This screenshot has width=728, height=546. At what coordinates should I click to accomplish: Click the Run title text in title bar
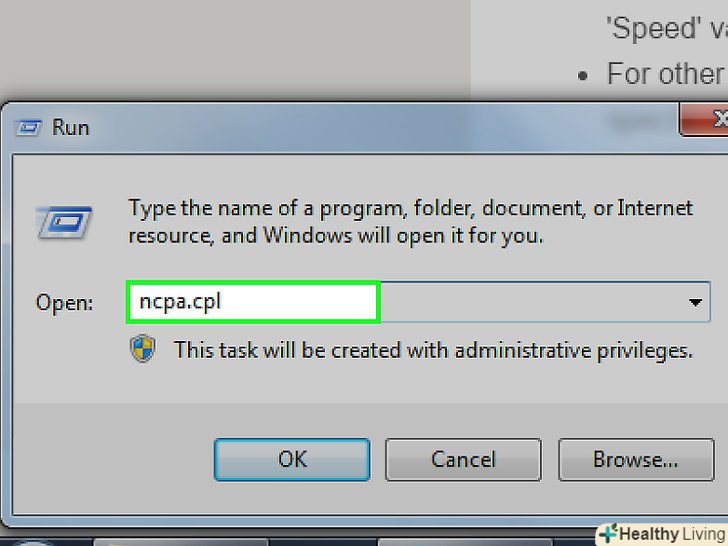[70, 127]
